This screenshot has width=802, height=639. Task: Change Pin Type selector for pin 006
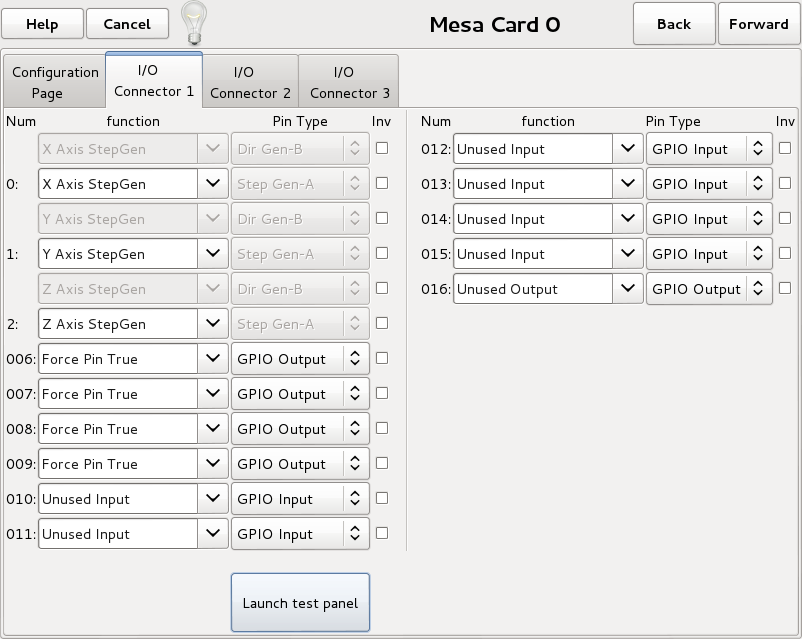tap(300, 359)
